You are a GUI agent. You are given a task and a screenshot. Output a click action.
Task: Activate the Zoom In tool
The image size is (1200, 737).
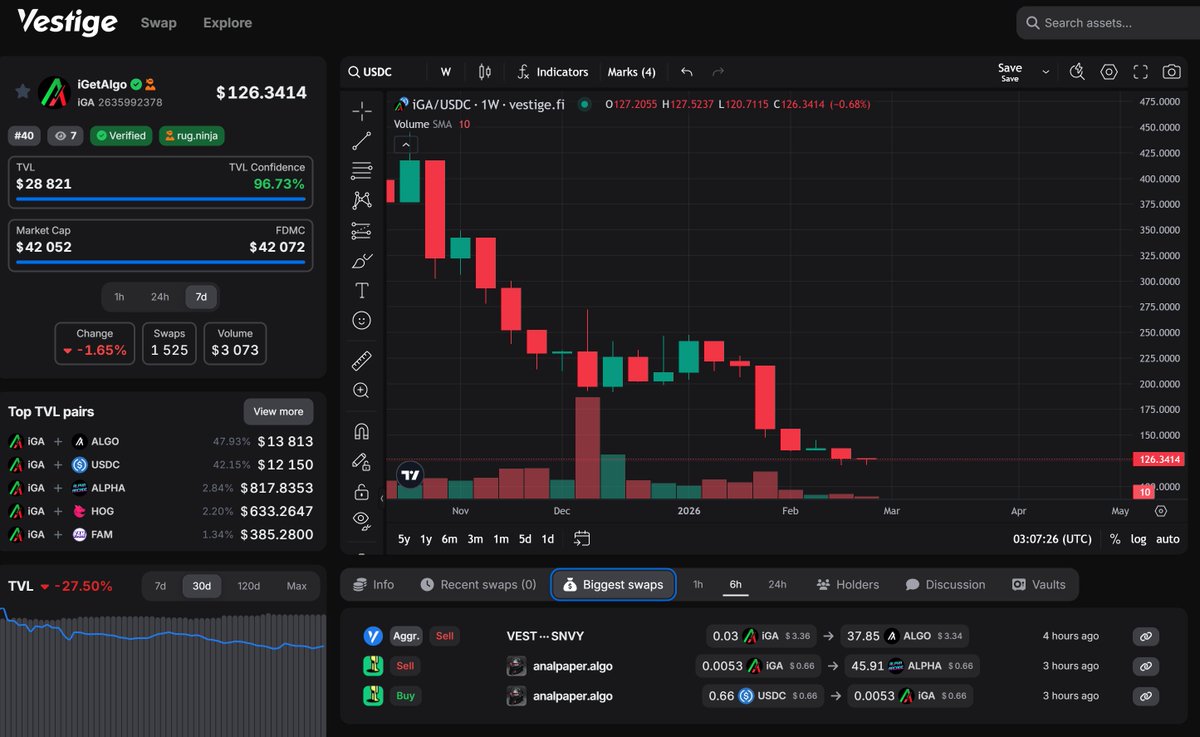tap(361, 390)
